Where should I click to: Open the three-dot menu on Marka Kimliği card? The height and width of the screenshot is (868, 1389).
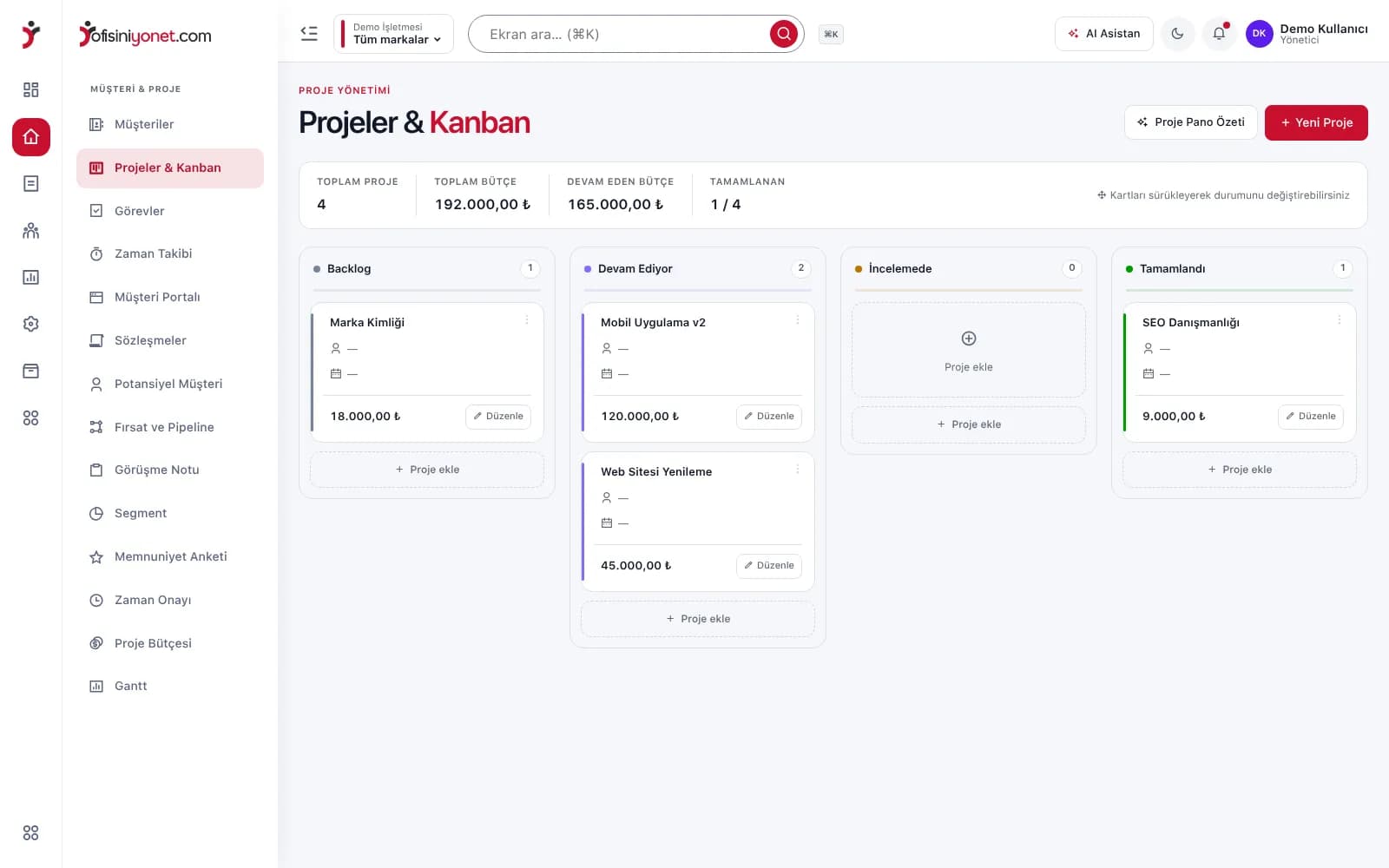click(526, 320)
